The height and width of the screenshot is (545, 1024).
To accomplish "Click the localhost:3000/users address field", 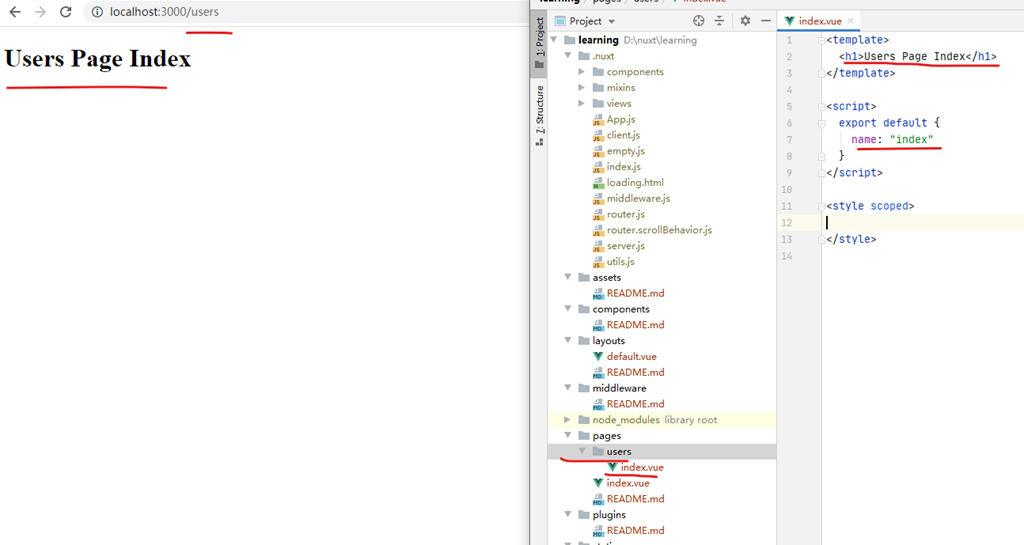I will click(307, 12).
